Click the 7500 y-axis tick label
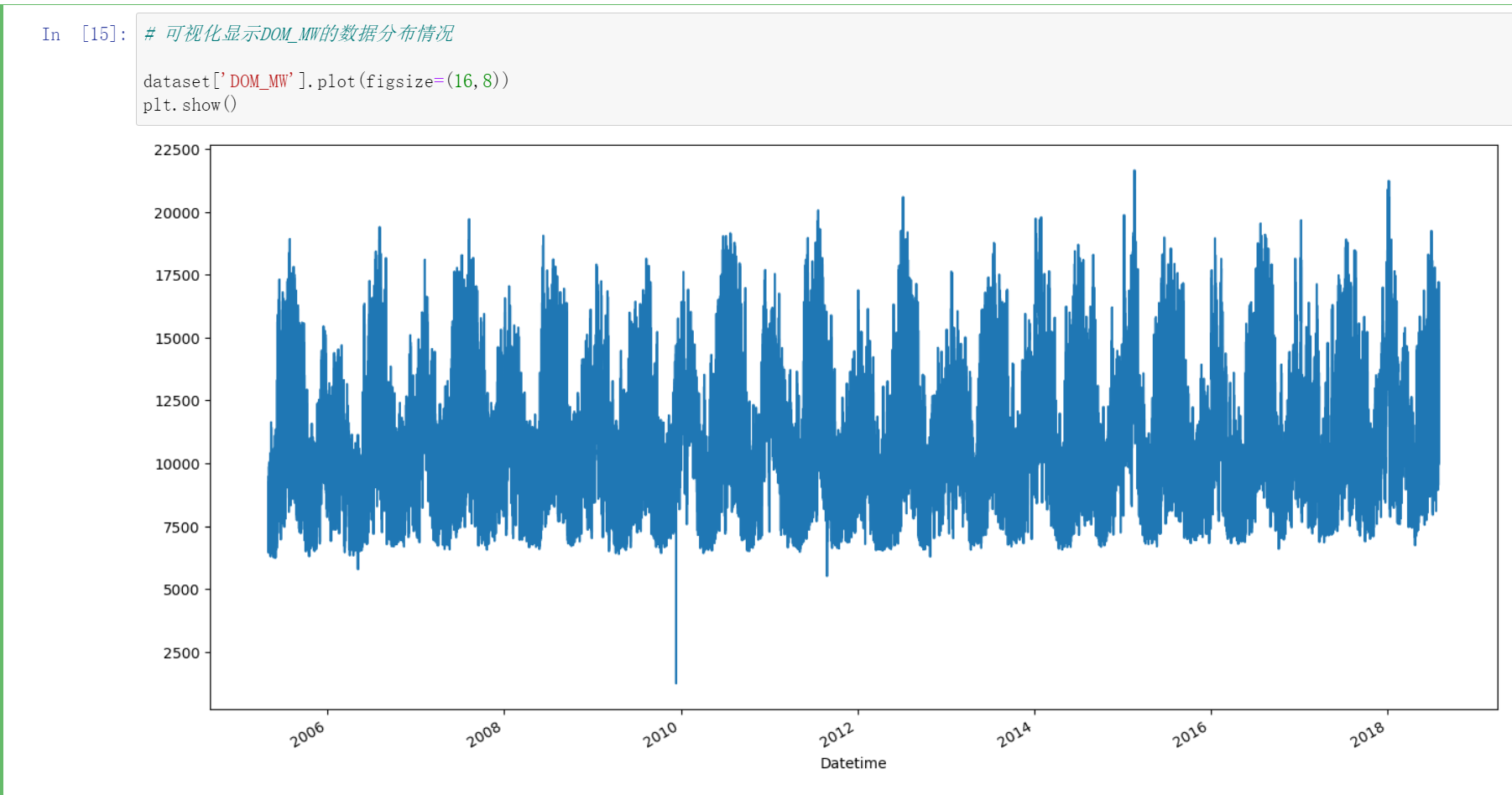 [181, 527]
